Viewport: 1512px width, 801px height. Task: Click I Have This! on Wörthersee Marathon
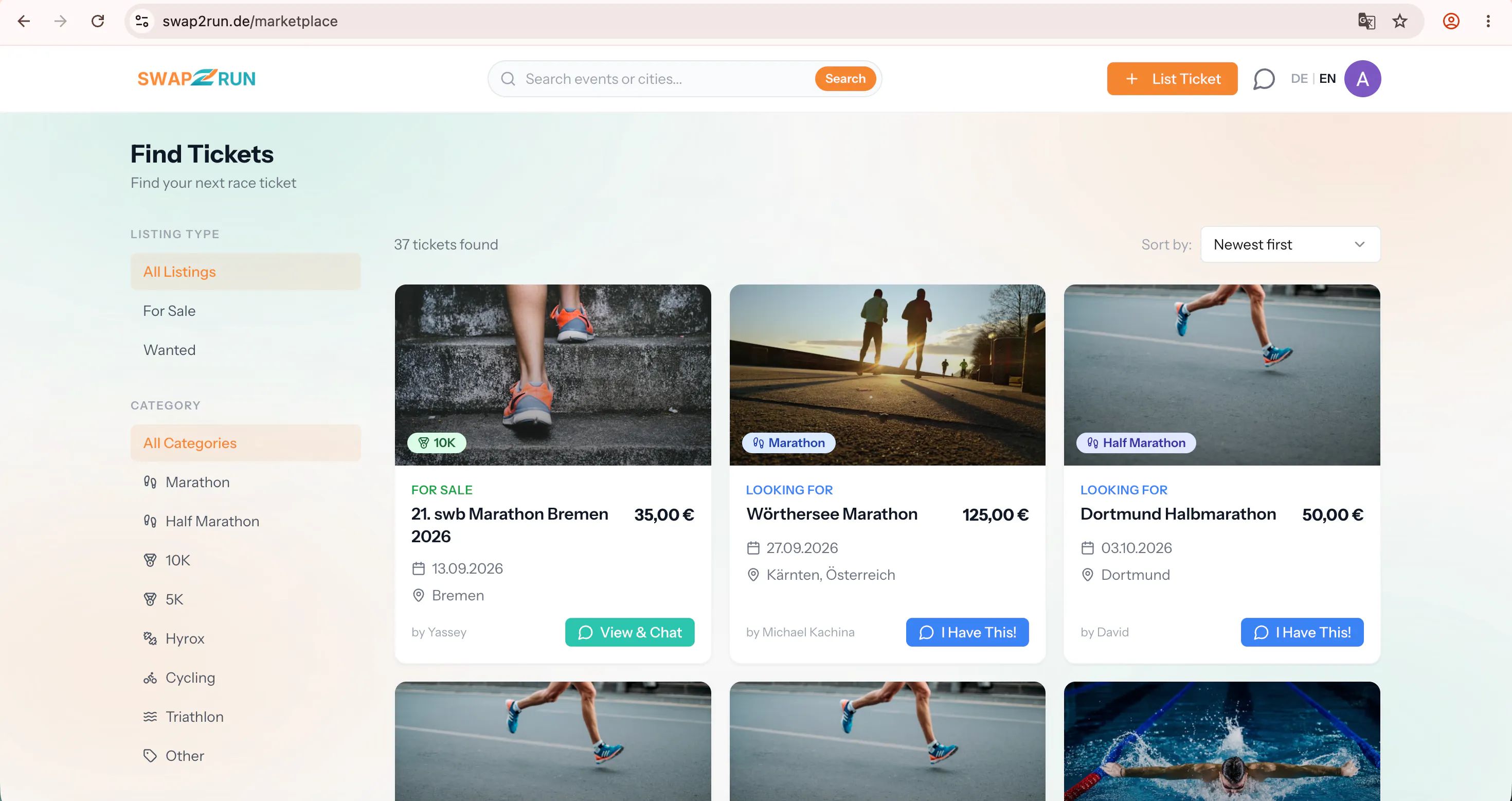(967, 632)
